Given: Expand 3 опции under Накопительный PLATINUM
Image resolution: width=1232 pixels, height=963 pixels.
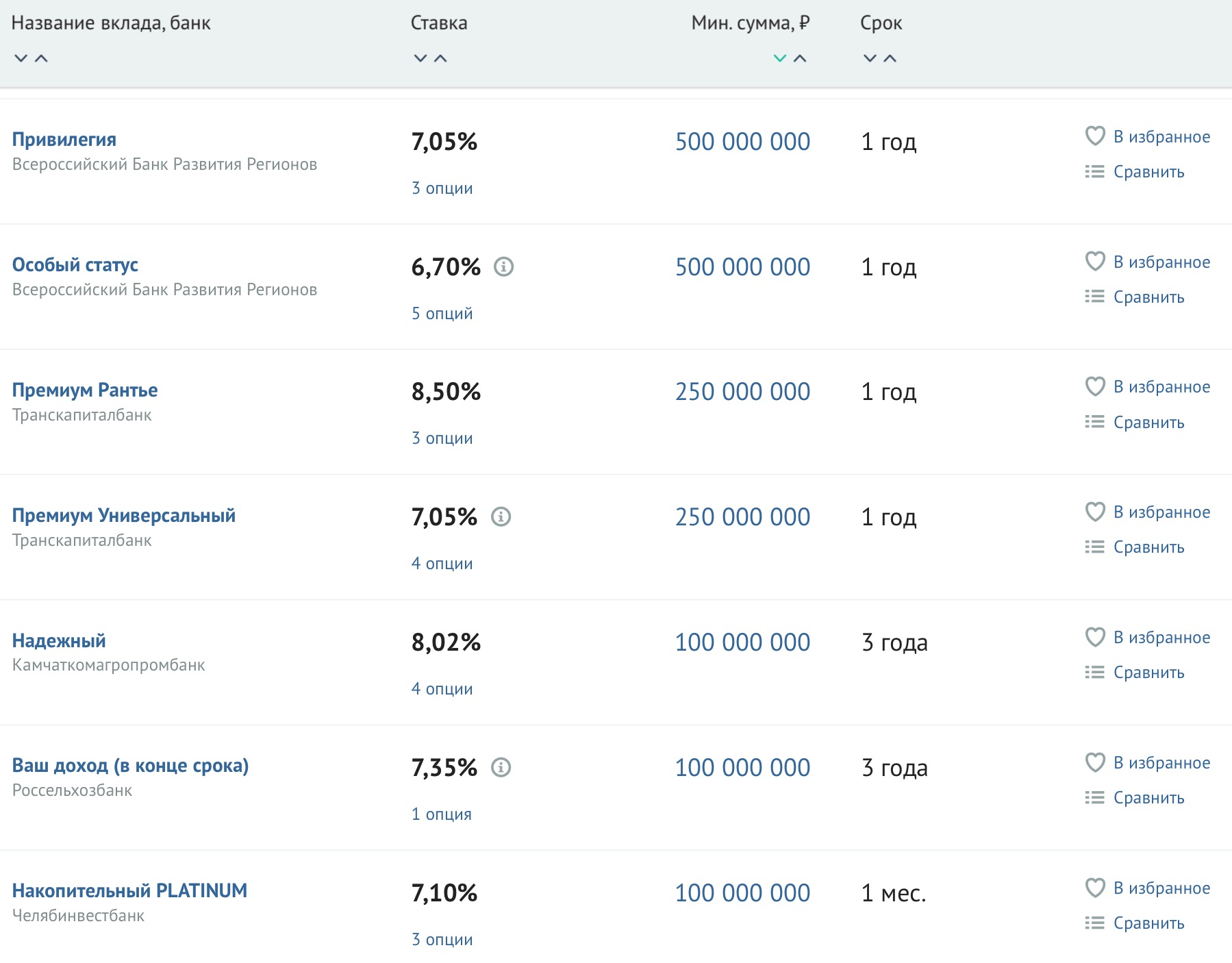Looking at the screenshot, I should [442, 940].
